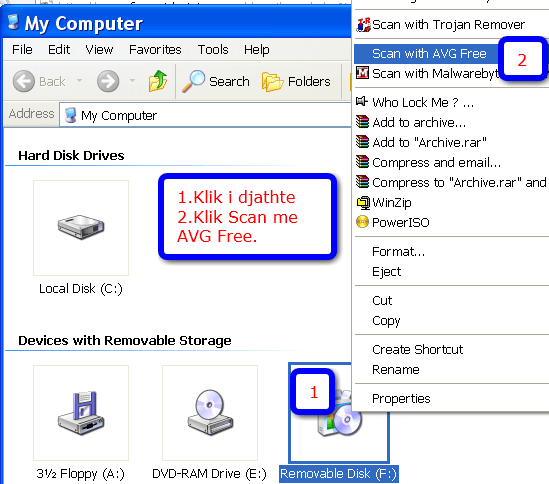The image size is (549, 484).
Task: Open the Forward history dropdown arrow
Action: coord(132,81)
